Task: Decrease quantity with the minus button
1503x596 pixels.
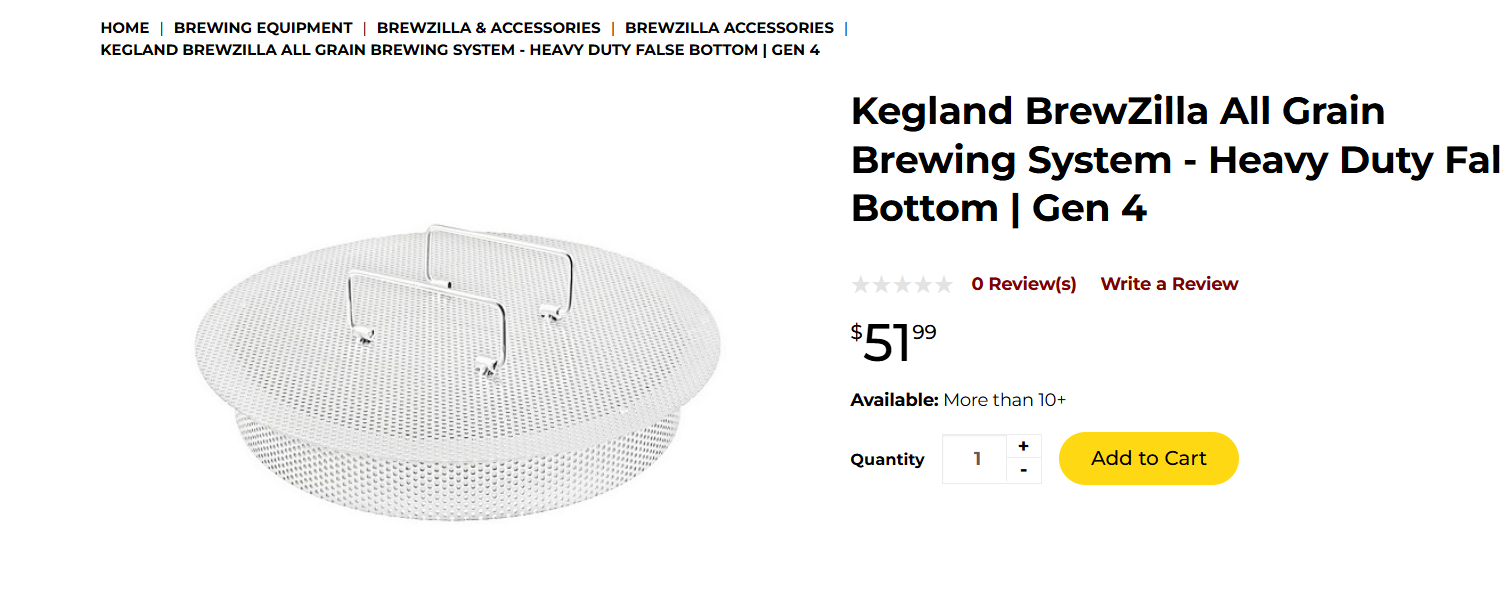Action: coord(1023,471)
